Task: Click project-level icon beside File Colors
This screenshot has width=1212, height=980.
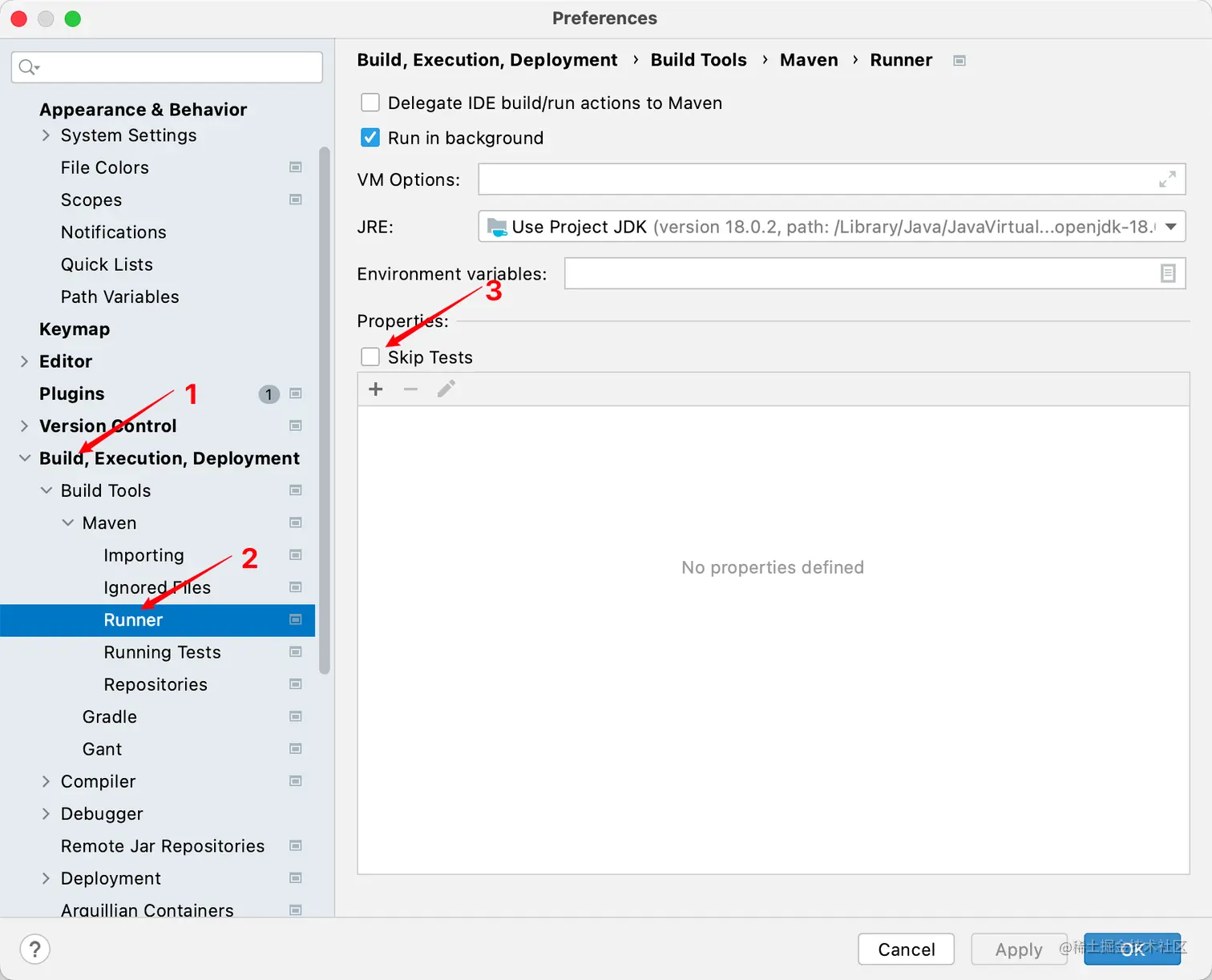Action: [296, 167]
